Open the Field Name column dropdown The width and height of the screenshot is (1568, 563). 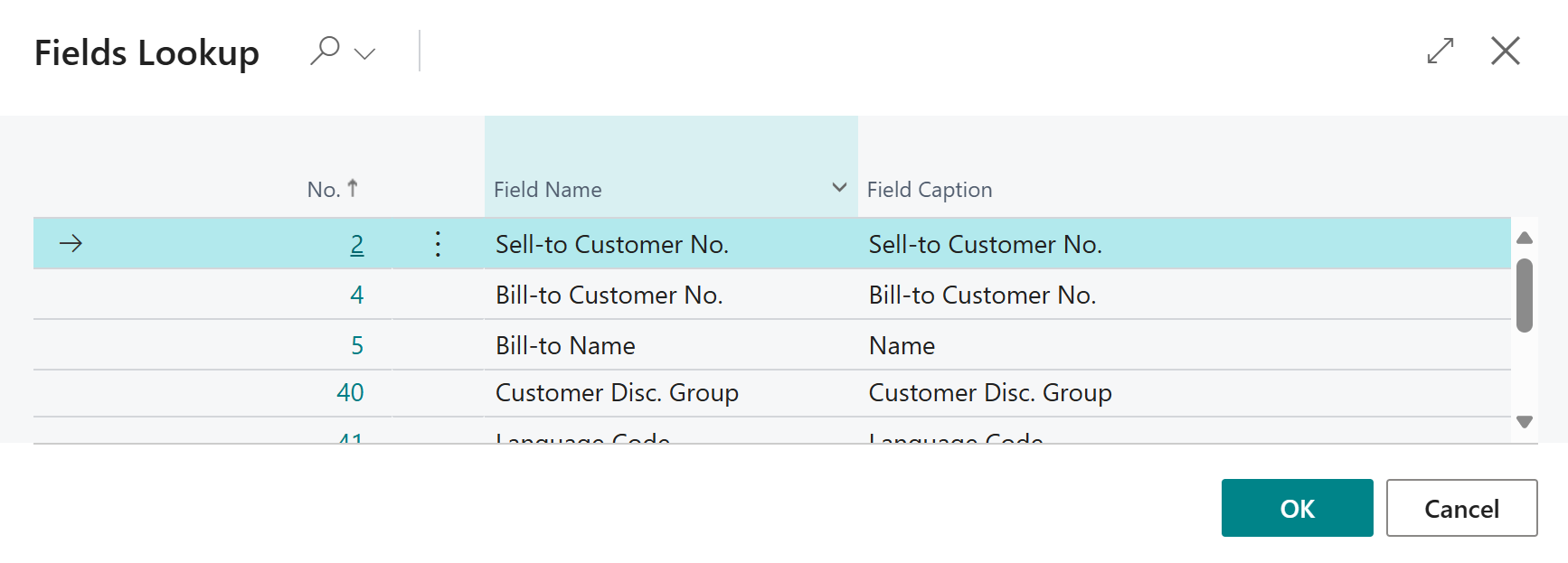[840, 188]
